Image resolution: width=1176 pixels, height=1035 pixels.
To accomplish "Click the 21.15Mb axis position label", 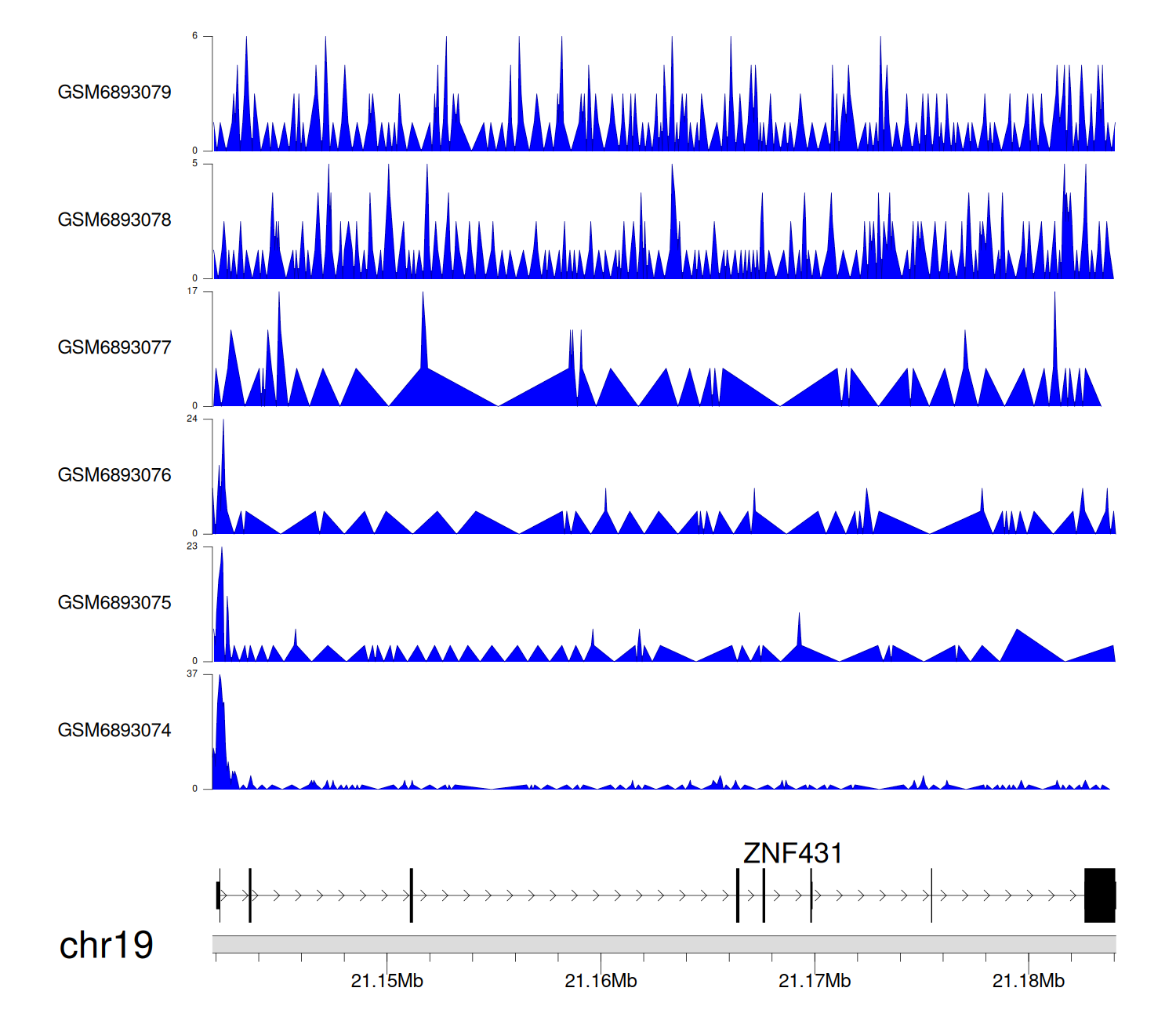I will coord(387,981).
